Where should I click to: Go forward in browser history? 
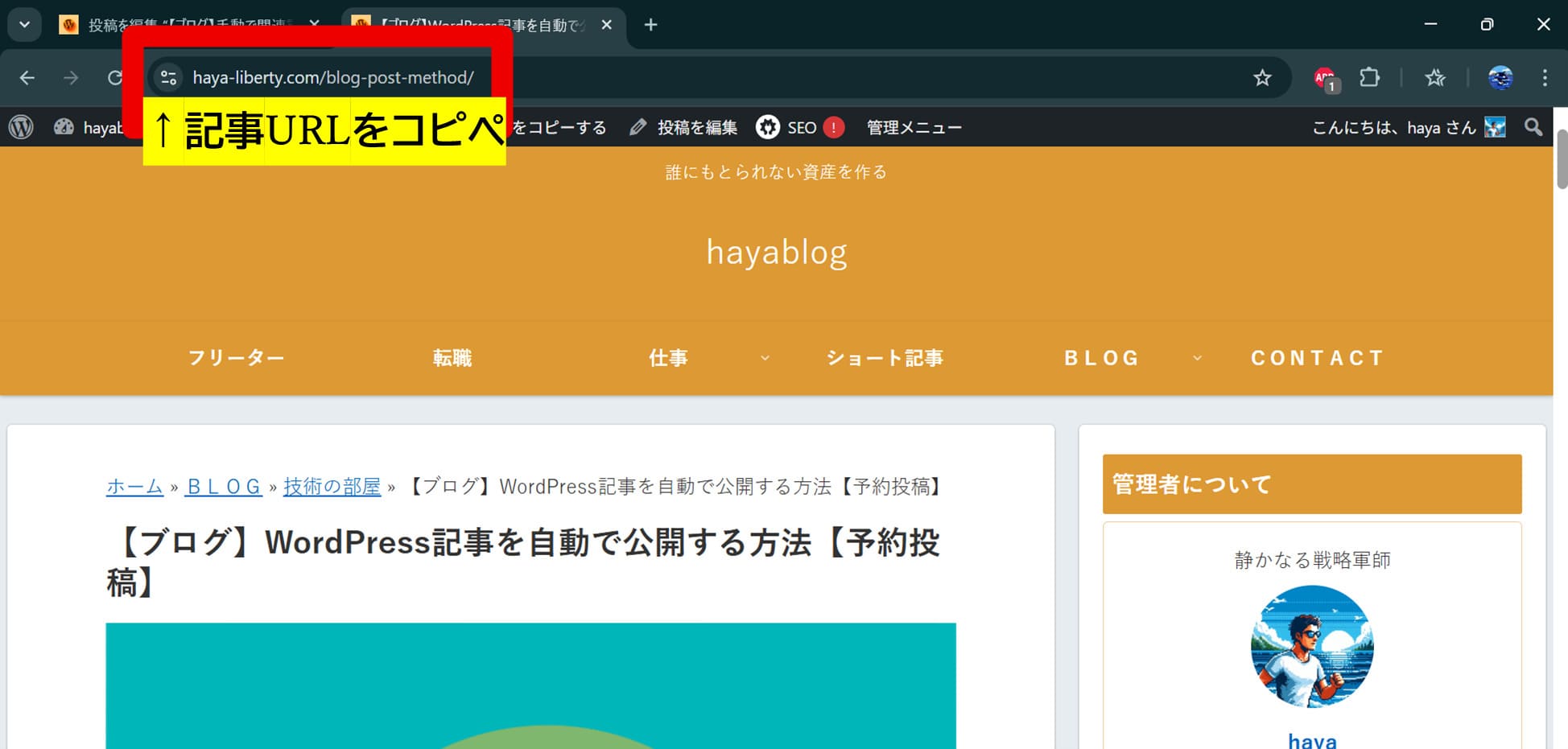click(71, 78)
